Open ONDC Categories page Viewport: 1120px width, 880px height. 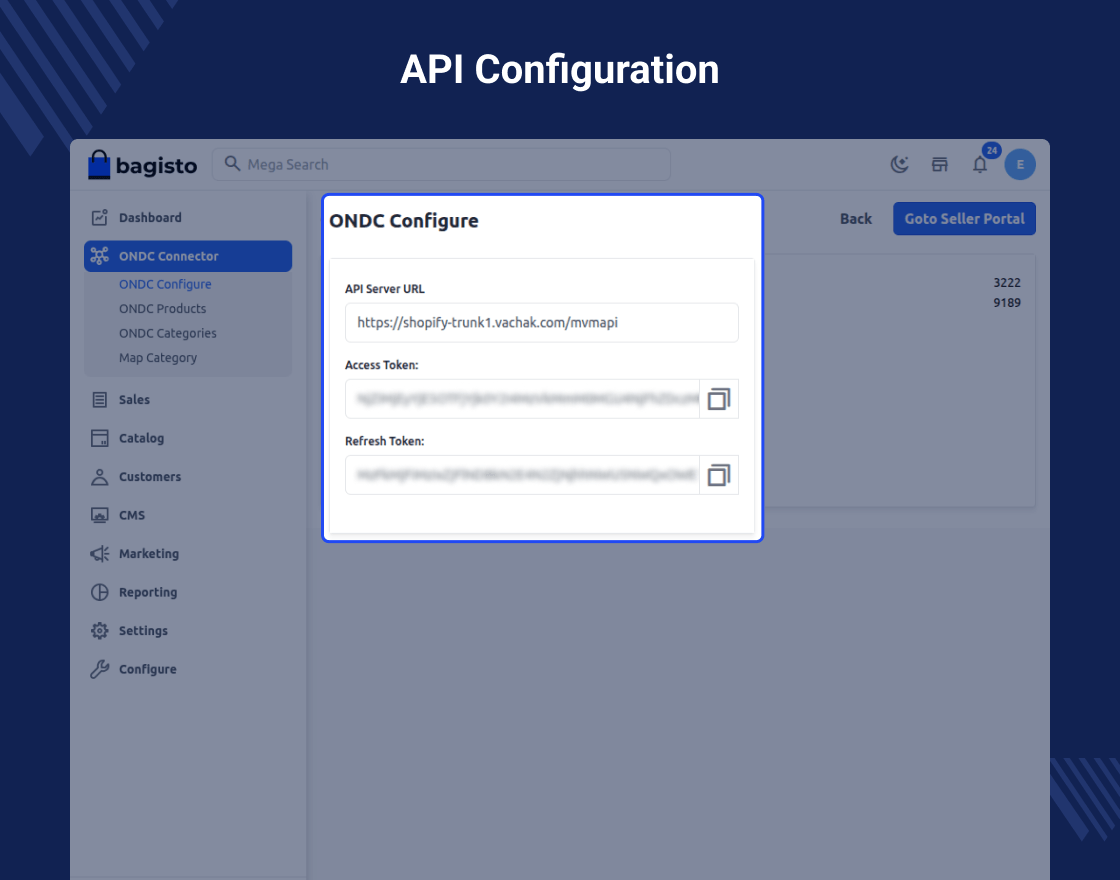pyautogui.click(x=167, y=333)
